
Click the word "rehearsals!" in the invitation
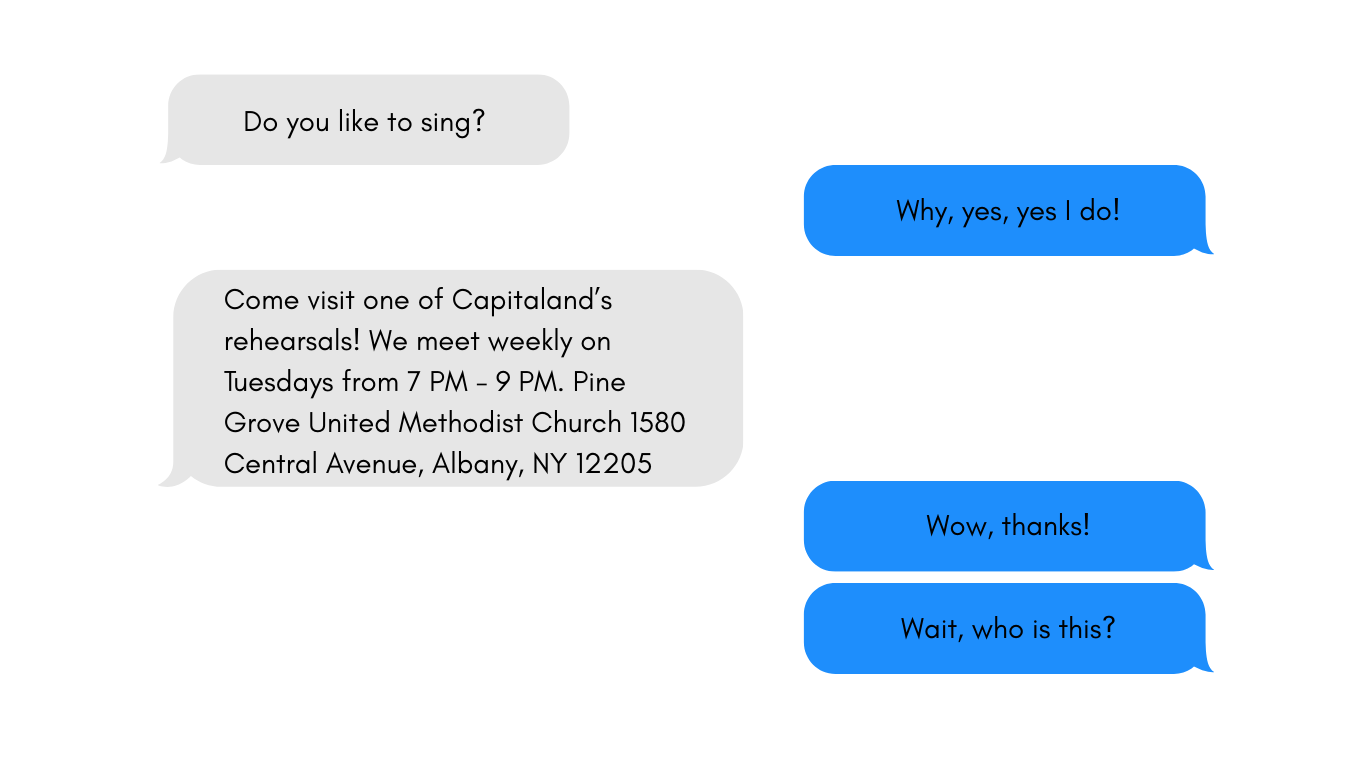pyautogui.click(x=292, y=341)
